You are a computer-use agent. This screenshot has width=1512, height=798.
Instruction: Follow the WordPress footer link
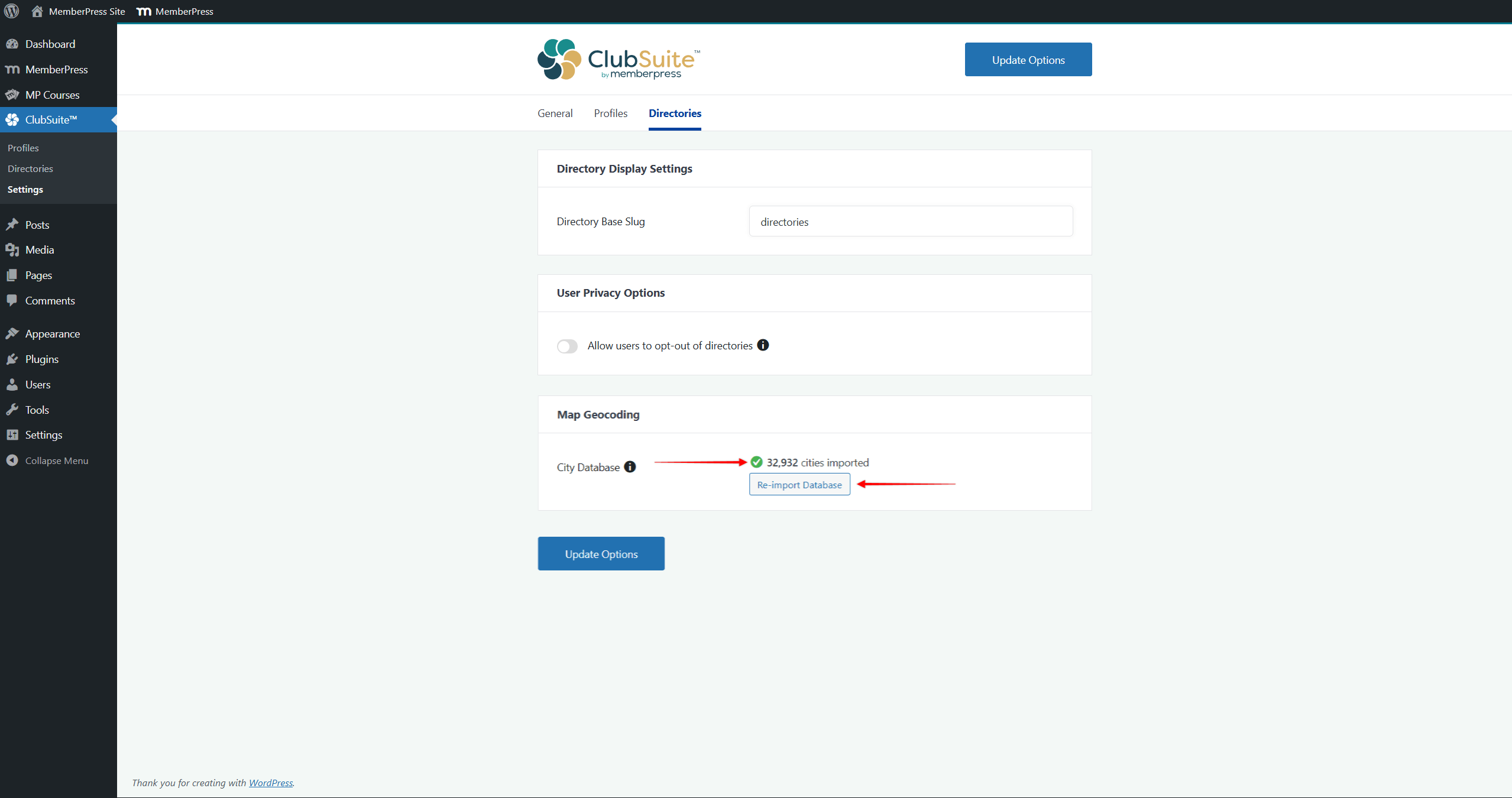[x=270, y=783]
